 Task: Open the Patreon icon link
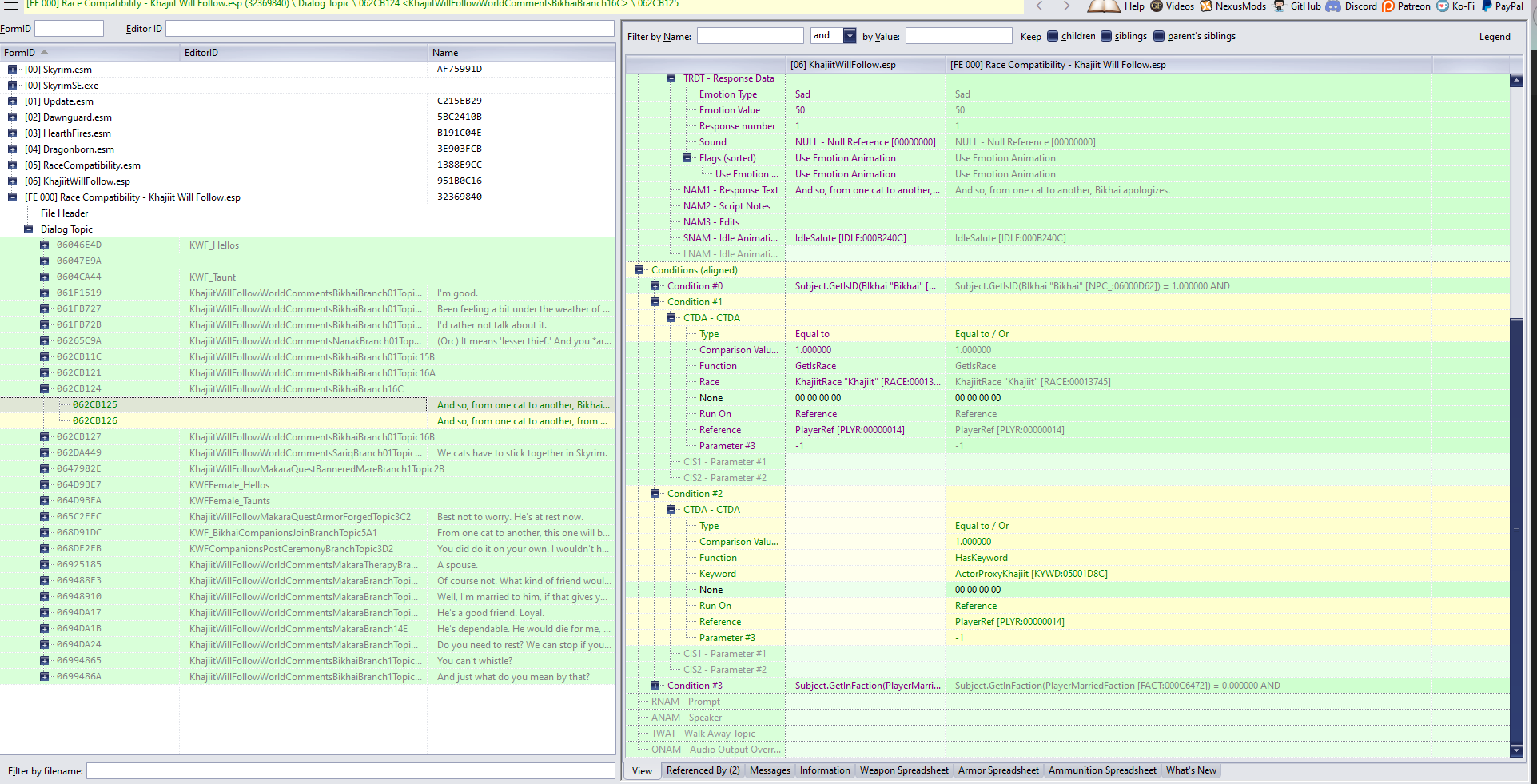[1388, 6]
